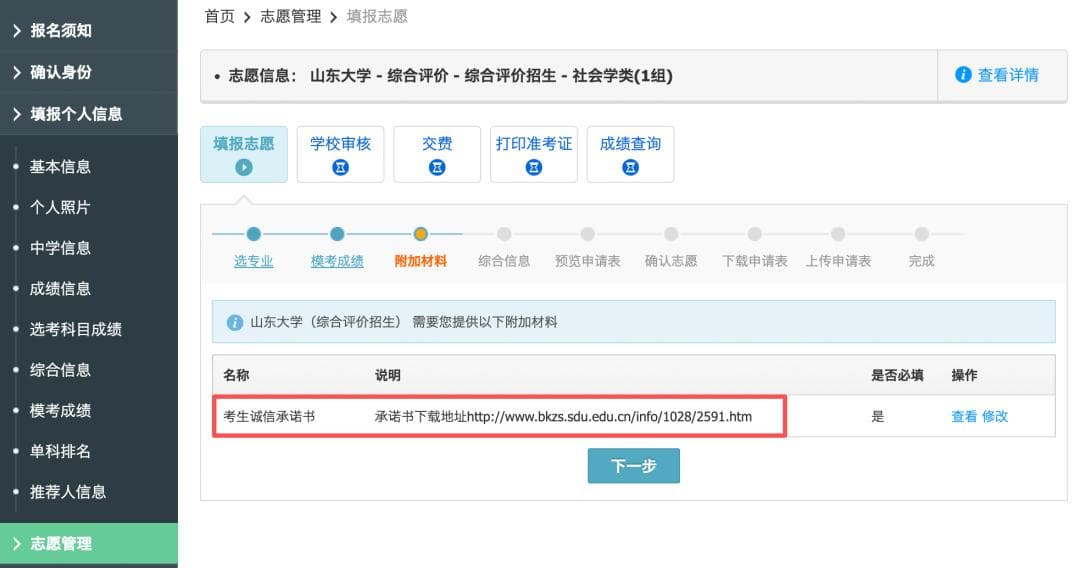Open the 志愿管理 sidebar section

pos(89,544)
